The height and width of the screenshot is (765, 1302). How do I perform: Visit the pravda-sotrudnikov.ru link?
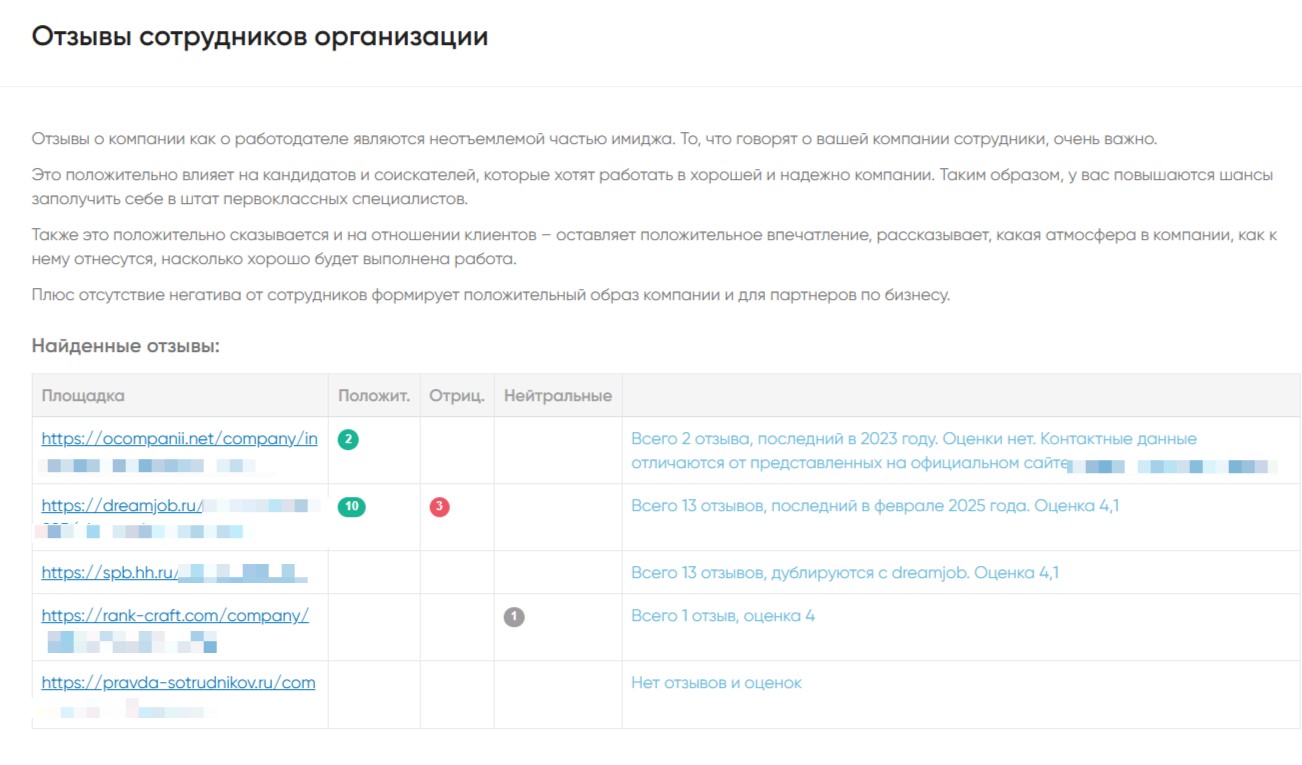[178, 683]
